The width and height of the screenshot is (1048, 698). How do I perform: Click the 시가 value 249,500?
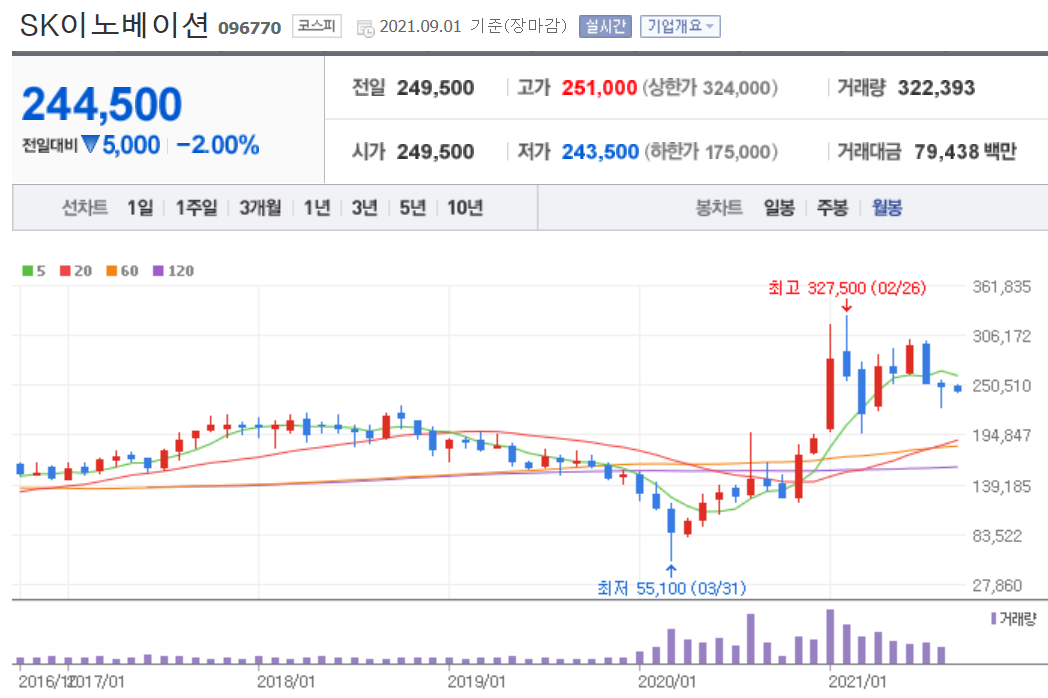pos(435,152)
